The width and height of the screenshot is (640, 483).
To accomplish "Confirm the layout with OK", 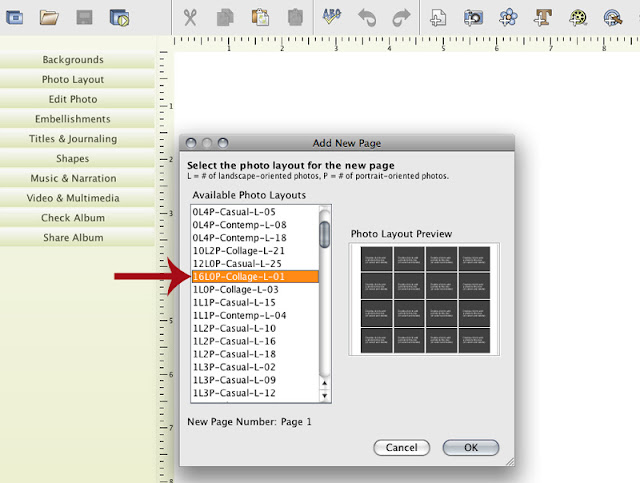I will (471, 447).
